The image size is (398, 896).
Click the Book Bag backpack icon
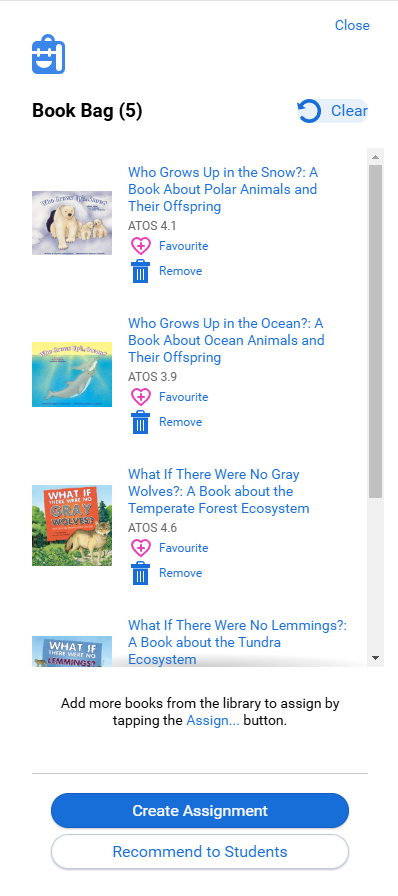[48, 54]
